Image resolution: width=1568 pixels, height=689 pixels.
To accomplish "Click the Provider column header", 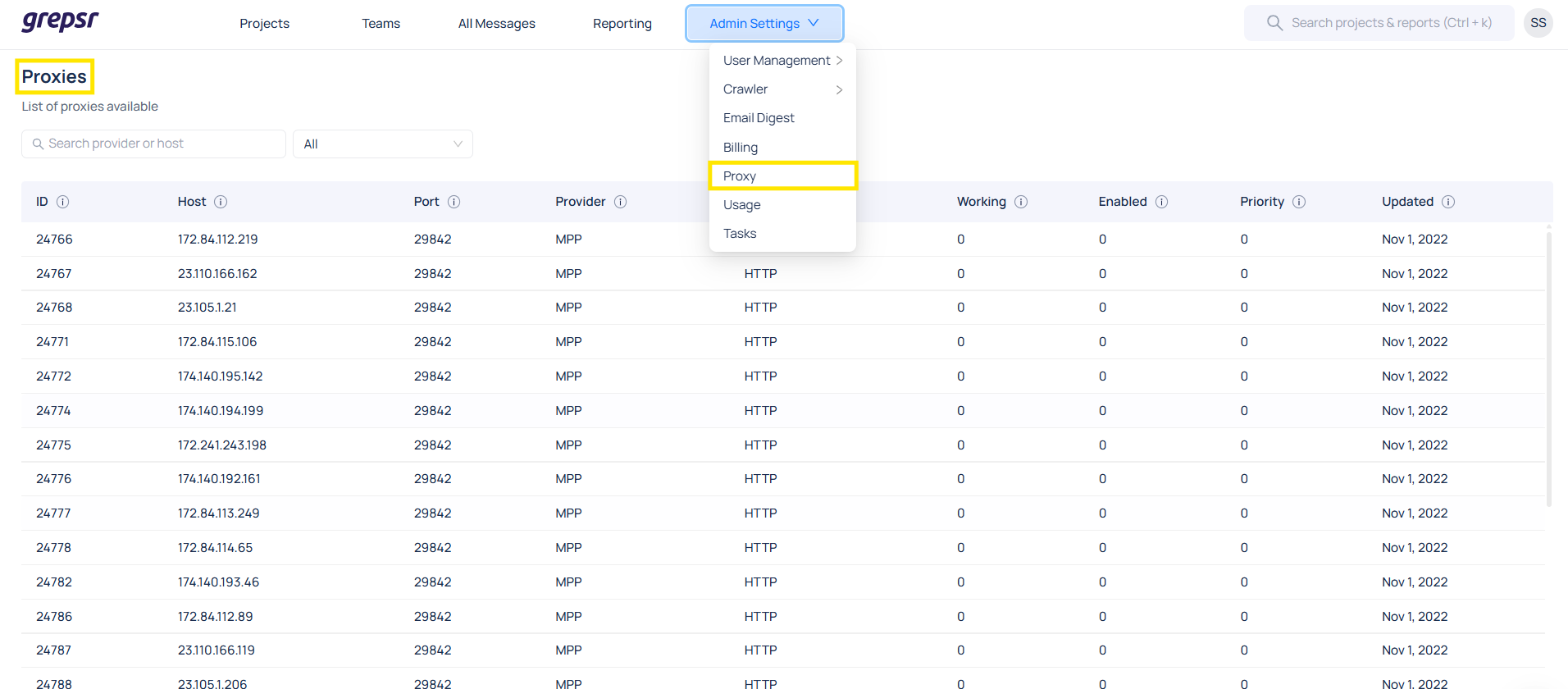I will tap(581, 202).
